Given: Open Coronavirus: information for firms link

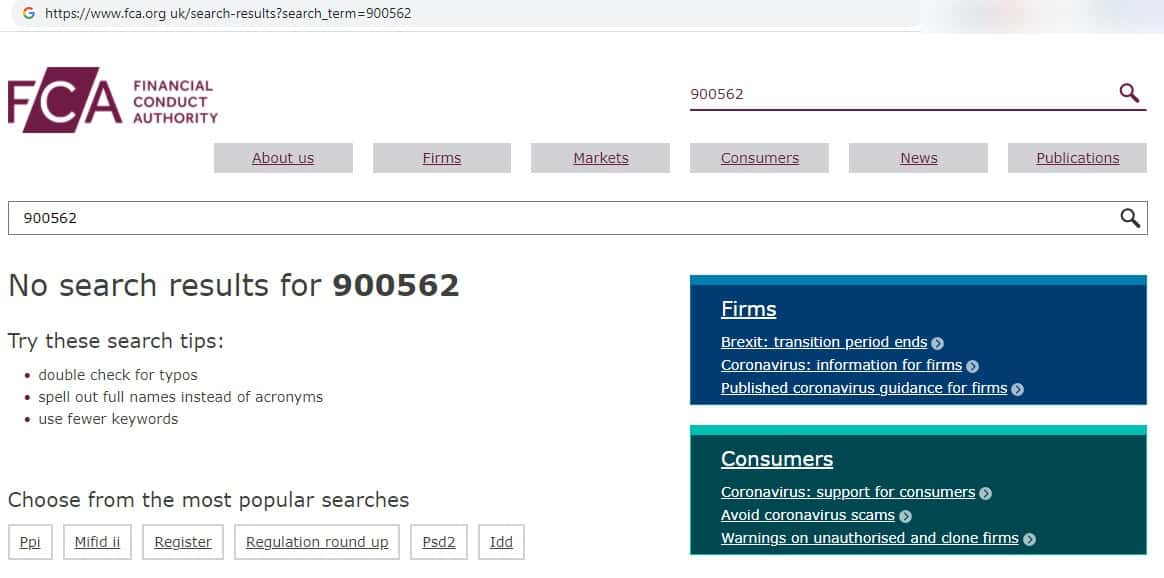Looking at the screenshot, I should click(x=841, y=365).
